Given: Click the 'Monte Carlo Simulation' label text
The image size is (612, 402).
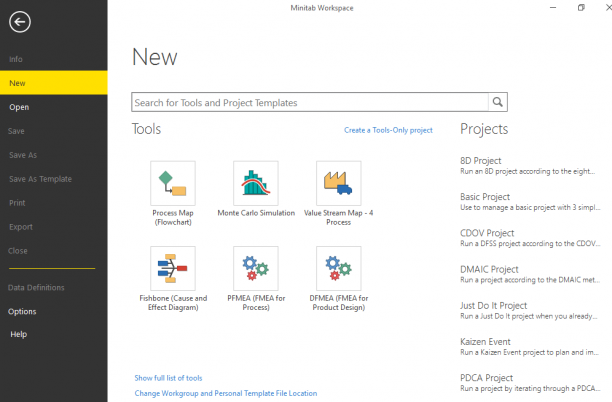Looking at the screenshot, I should [256, 213].
